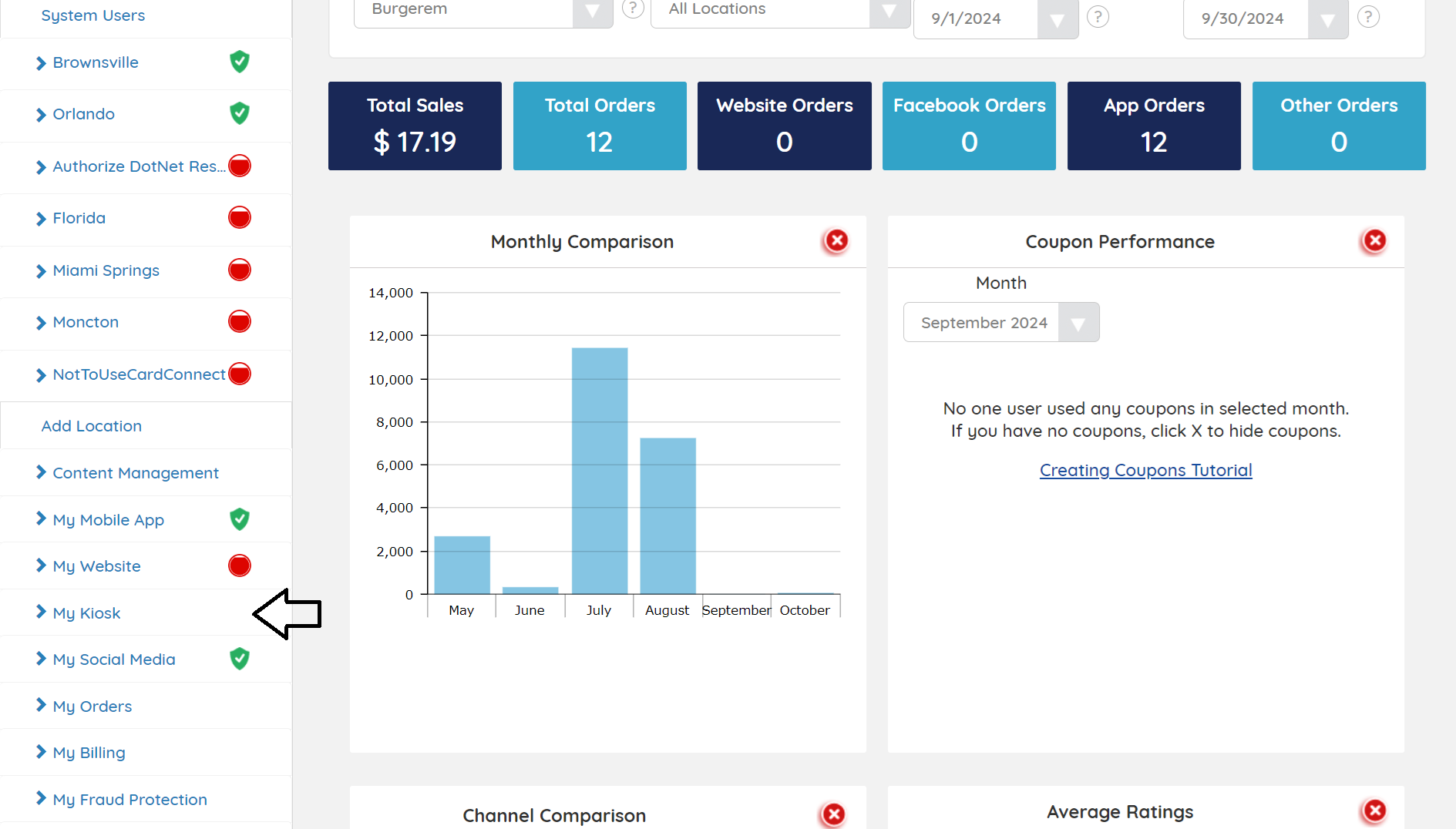1456x829 pixels.
Task: Open My Mobile App section
Action: coord(108,520)
